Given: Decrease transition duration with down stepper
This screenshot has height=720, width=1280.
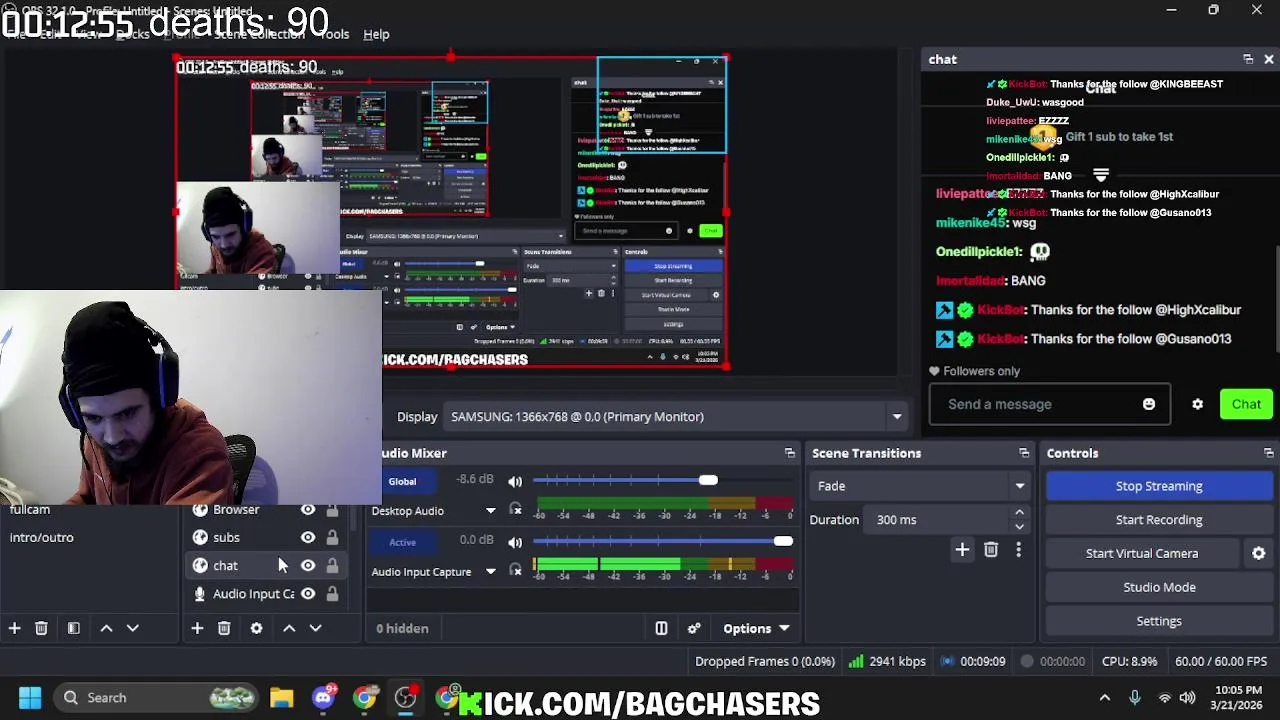Looking at the screenshot, I should click(1019, 526).
